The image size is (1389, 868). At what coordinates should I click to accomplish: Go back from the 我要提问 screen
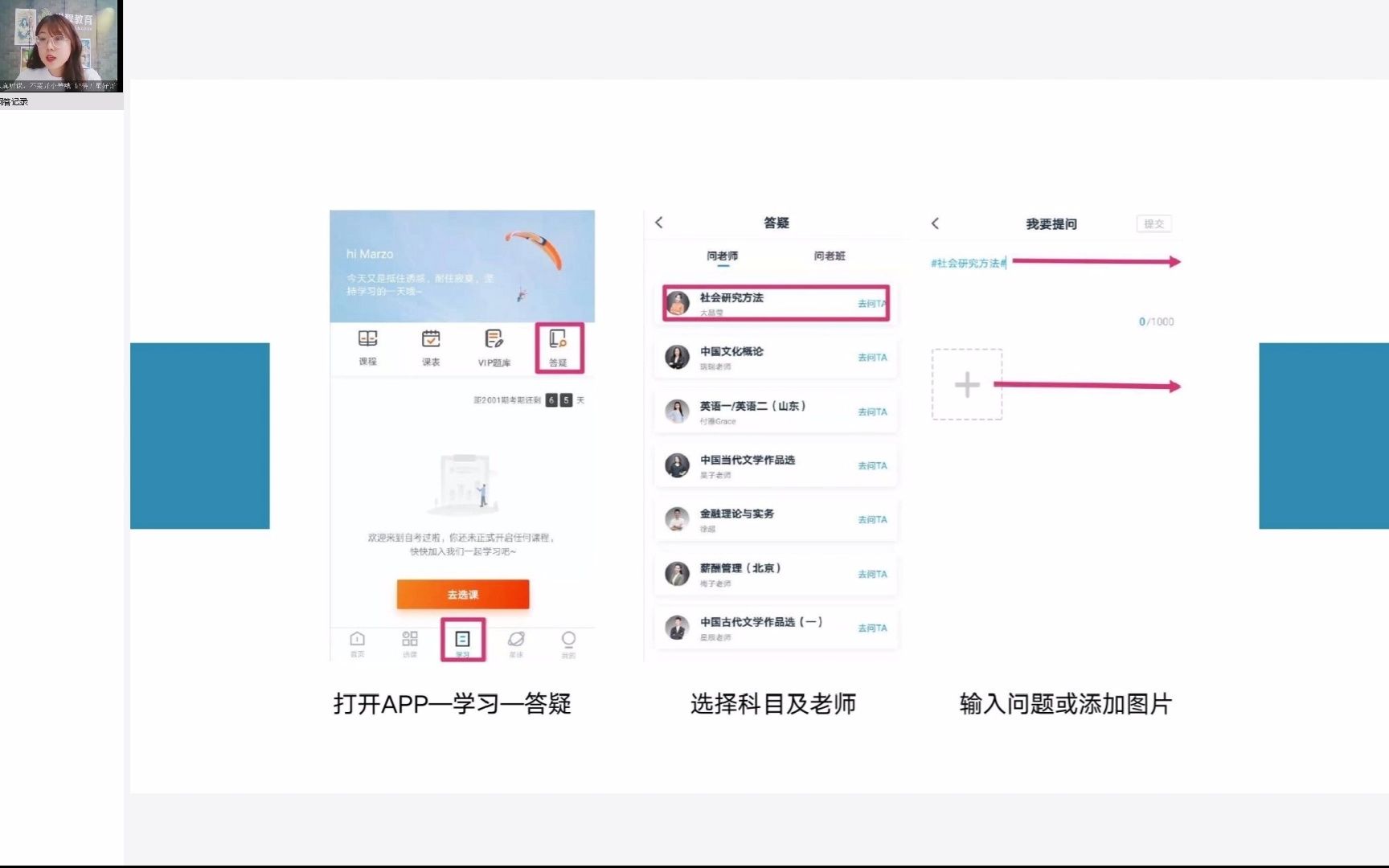click(935, 223)
